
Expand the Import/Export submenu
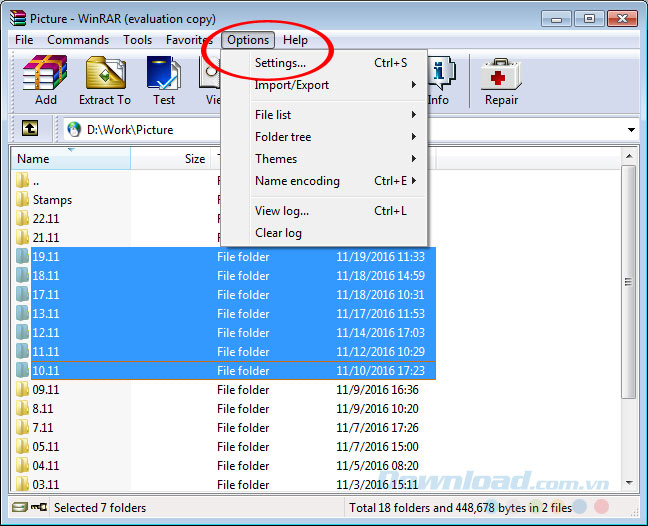pos(324,85)
